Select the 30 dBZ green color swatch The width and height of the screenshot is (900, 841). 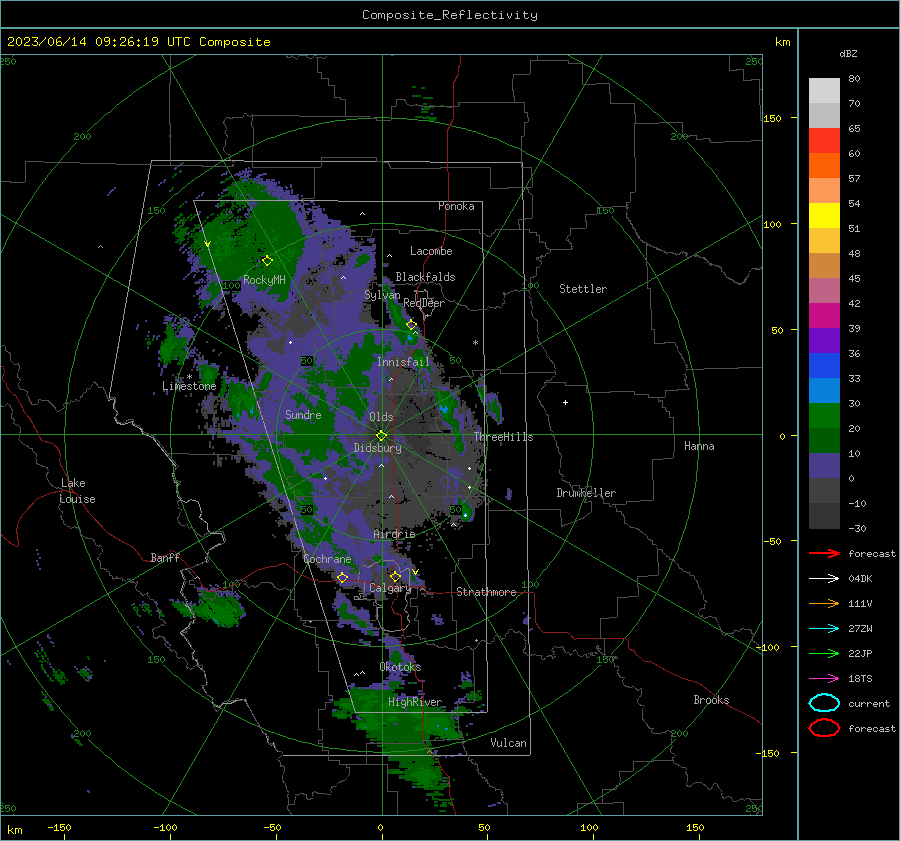click(824, 415)
